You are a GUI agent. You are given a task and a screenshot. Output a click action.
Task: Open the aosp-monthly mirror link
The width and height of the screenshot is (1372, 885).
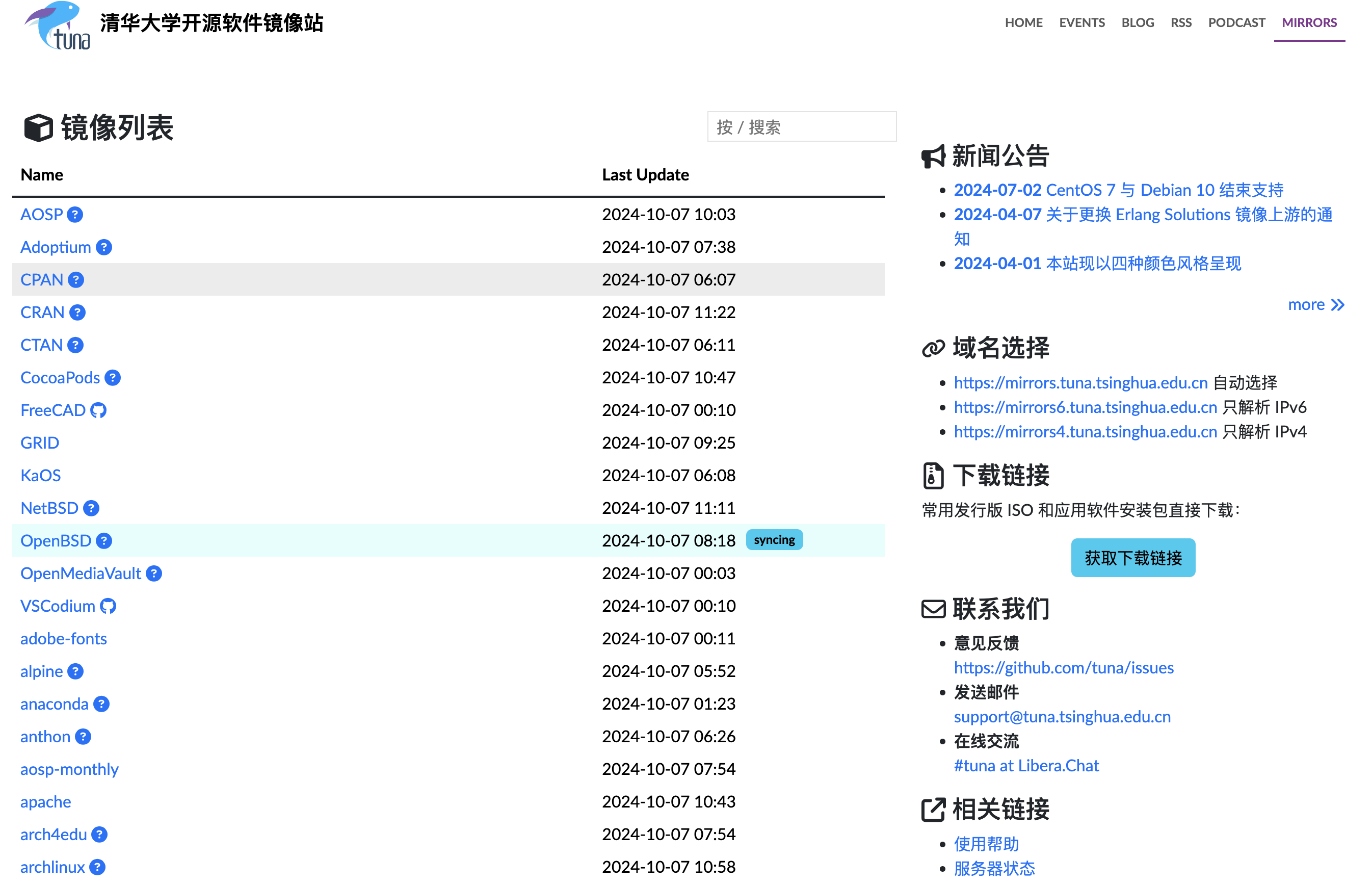click(69, 769)
